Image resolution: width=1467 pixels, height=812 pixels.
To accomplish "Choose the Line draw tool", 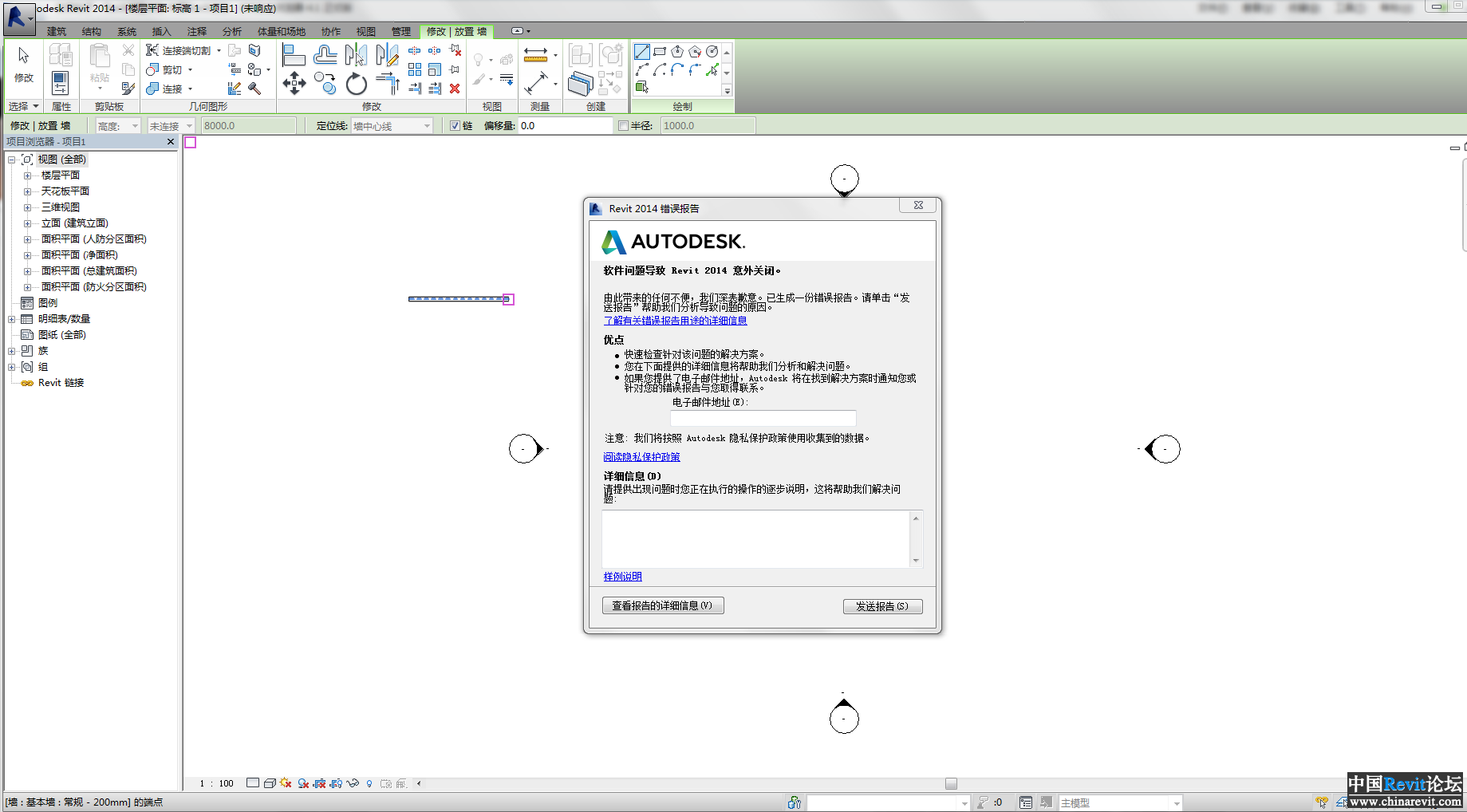I will click(642, 52).
